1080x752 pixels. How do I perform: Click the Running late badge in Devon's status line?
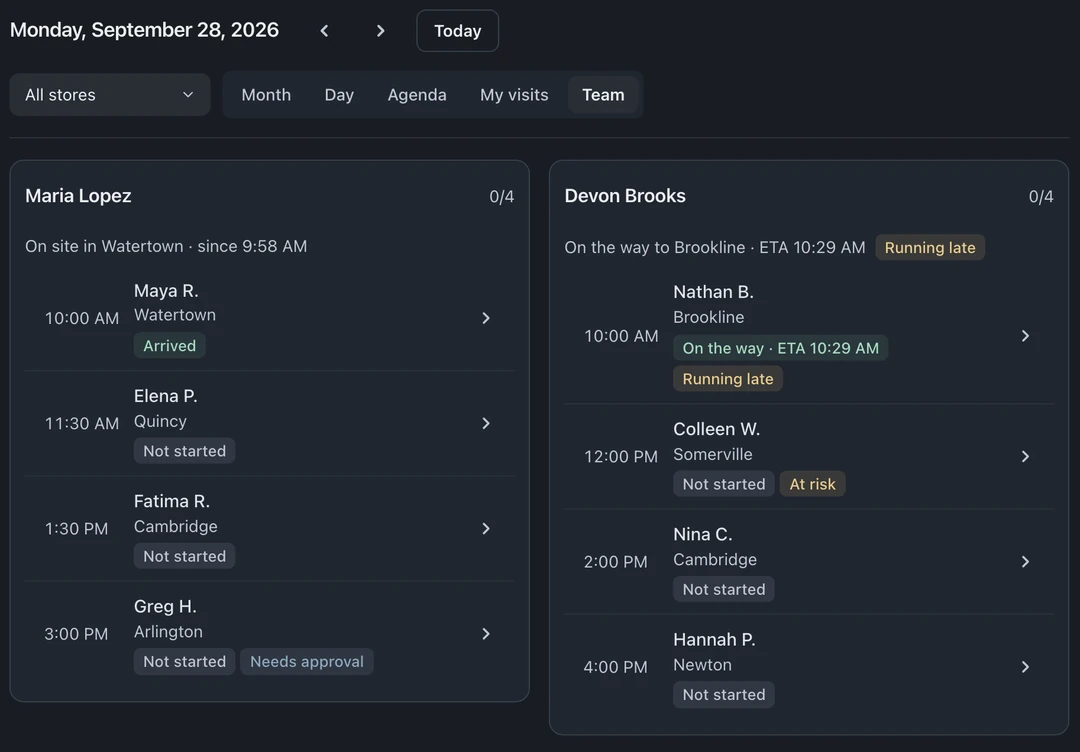930,248
